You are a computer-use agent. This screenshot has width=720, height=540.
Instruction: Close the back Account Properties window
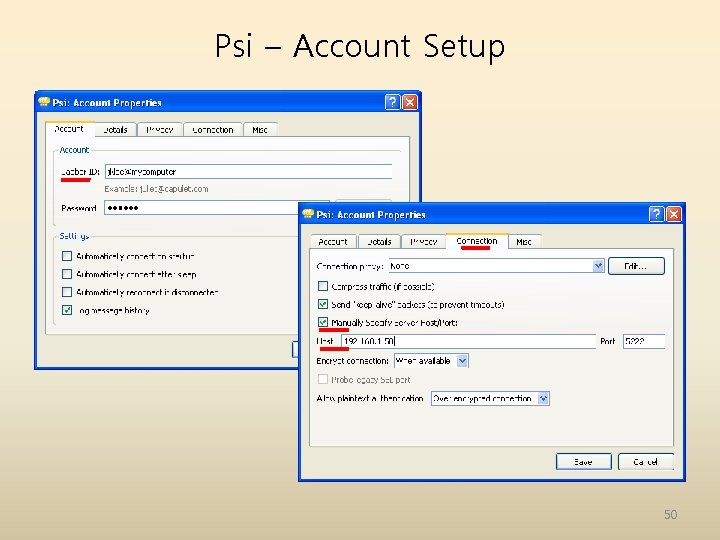410,102
